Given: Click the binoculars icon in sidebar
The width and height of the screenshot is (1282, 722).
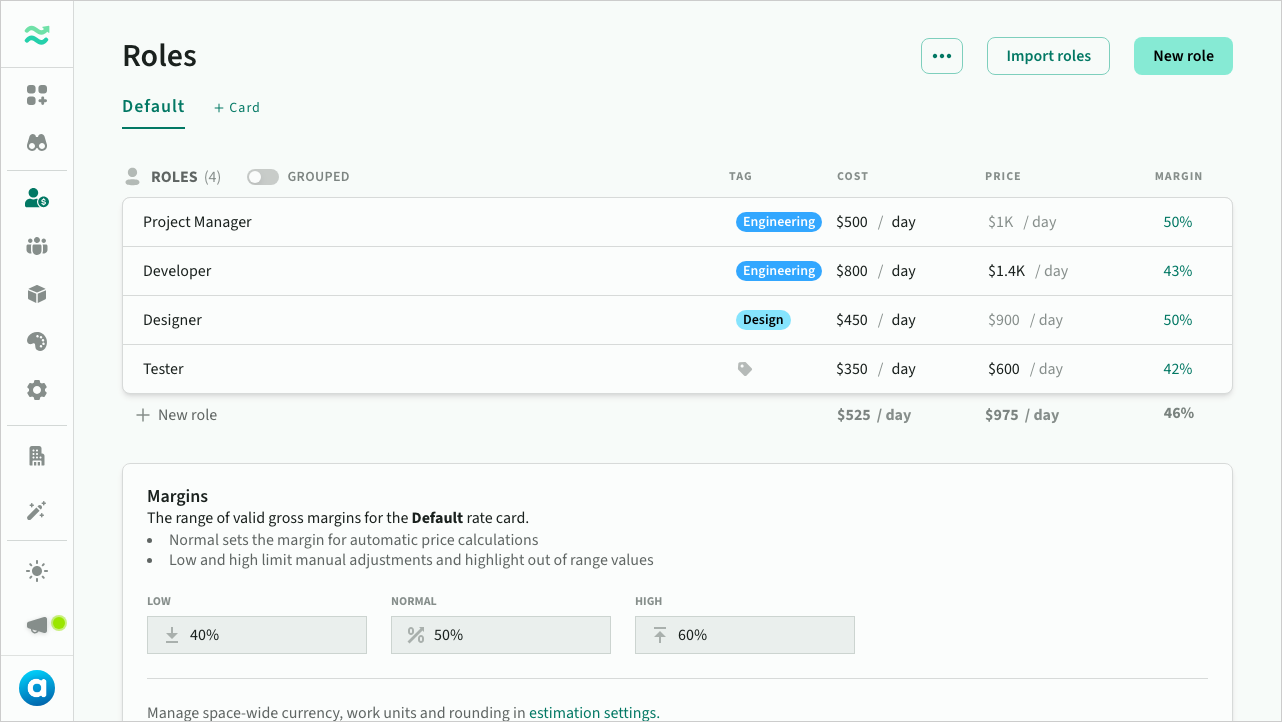Looking at the screenshot, I should pos(37,143).
